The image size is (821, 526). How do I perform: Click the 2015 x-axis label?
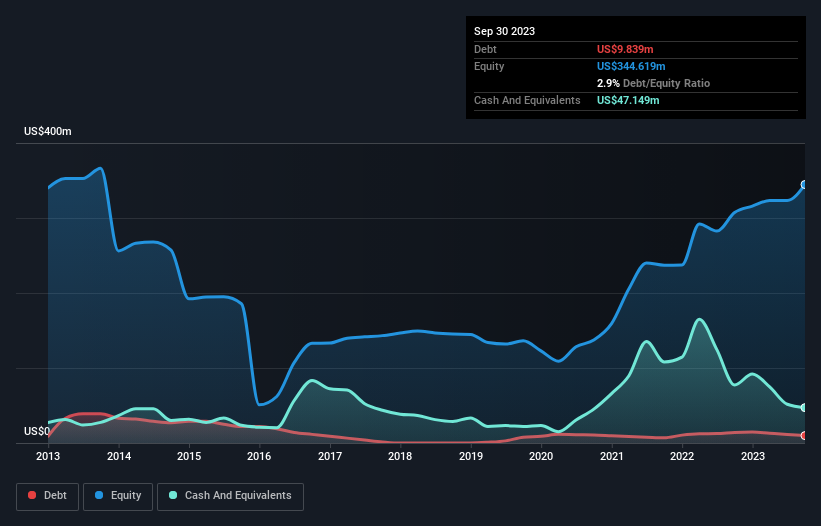click(x=189, y=456)
